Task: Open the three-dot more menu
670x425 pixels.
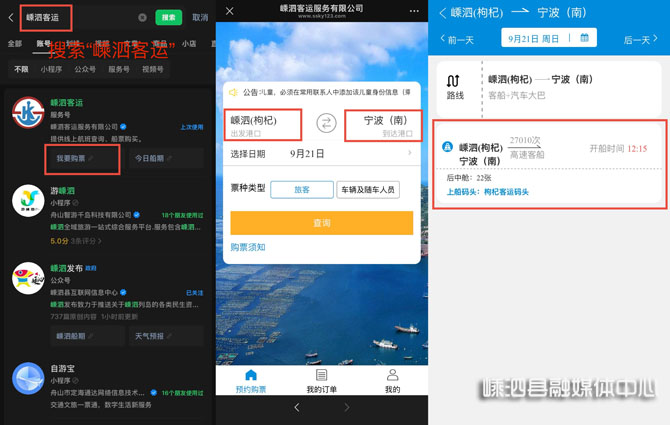Action: [414, 11]
